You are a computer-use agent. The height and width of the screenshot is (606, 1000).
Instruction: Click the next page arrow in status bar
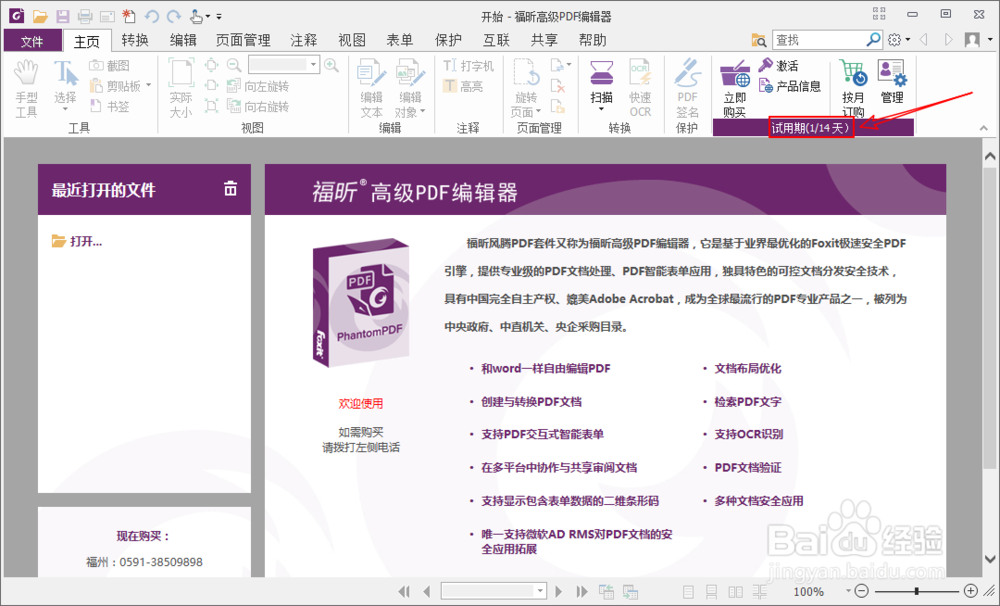[559, 591]
